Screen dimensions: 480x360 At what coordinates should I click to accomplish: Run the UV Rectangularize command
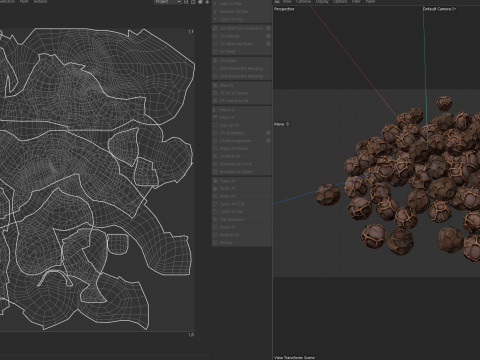(x=241, y=141)
